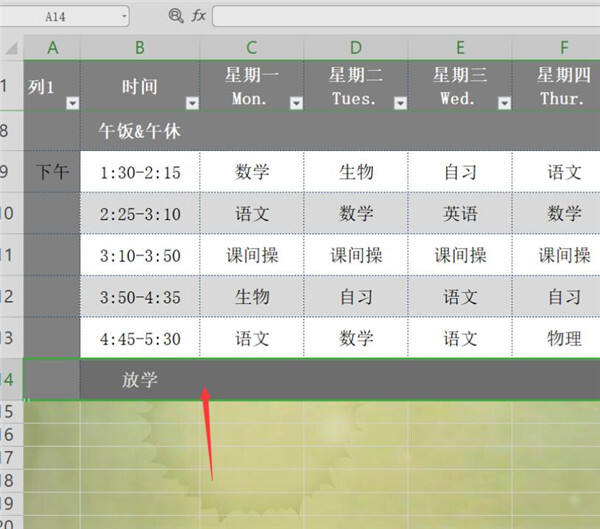Viewport: 600px width, 529px height.
Task: Click 课间操 in the Wednesday column
Action: pos(460,255)
